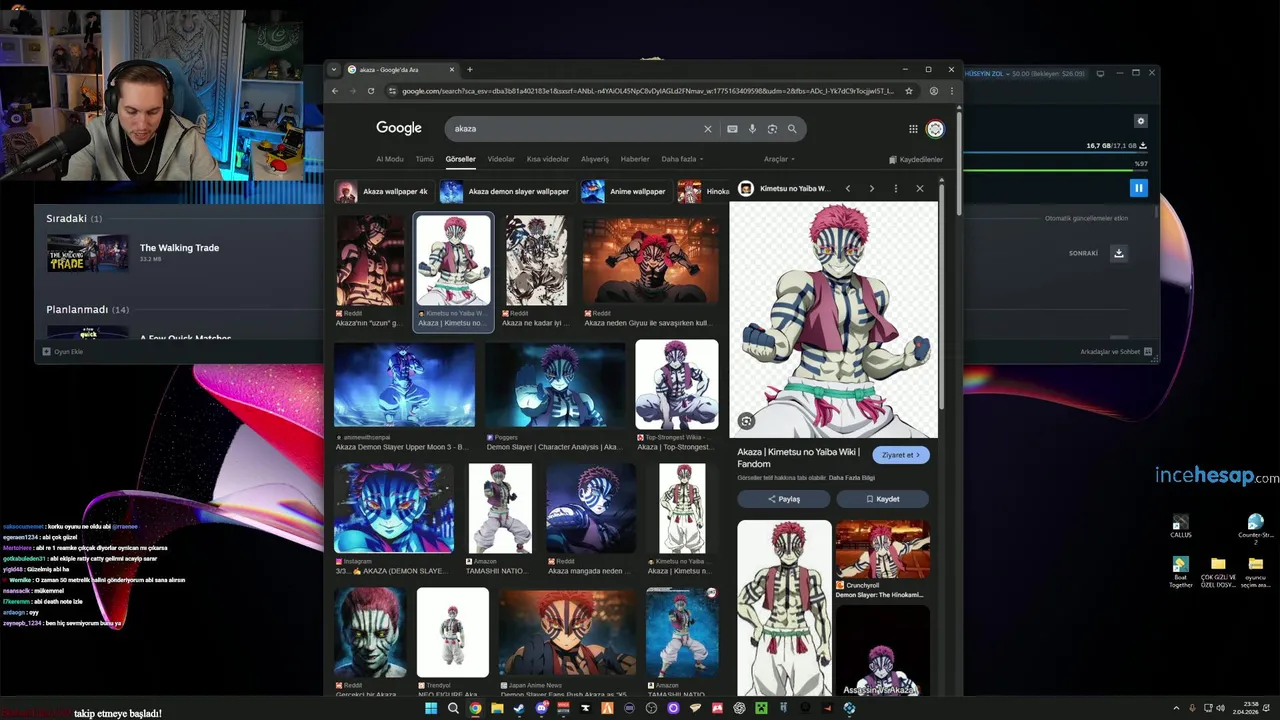Open the on-screen keyboard input tool
Image resolution: width=1280 pixels, height=720 pixels.
(x=732, y=129)
